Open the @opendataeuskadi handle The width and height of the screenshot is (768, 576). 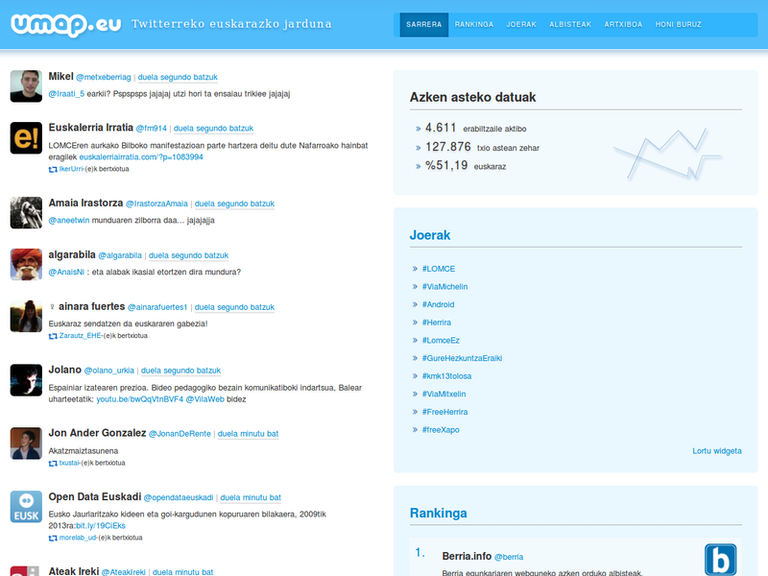tap(179, 498)
